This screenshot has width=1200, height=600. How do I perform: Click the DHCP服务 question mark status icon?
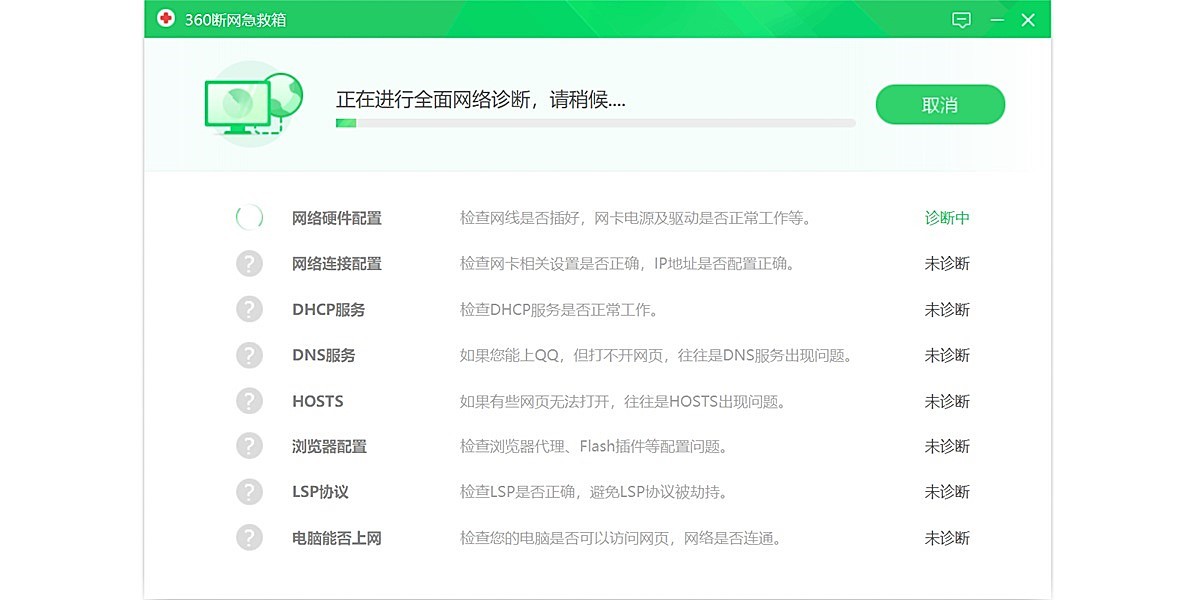pyautogui.click(x=249, y=309)
